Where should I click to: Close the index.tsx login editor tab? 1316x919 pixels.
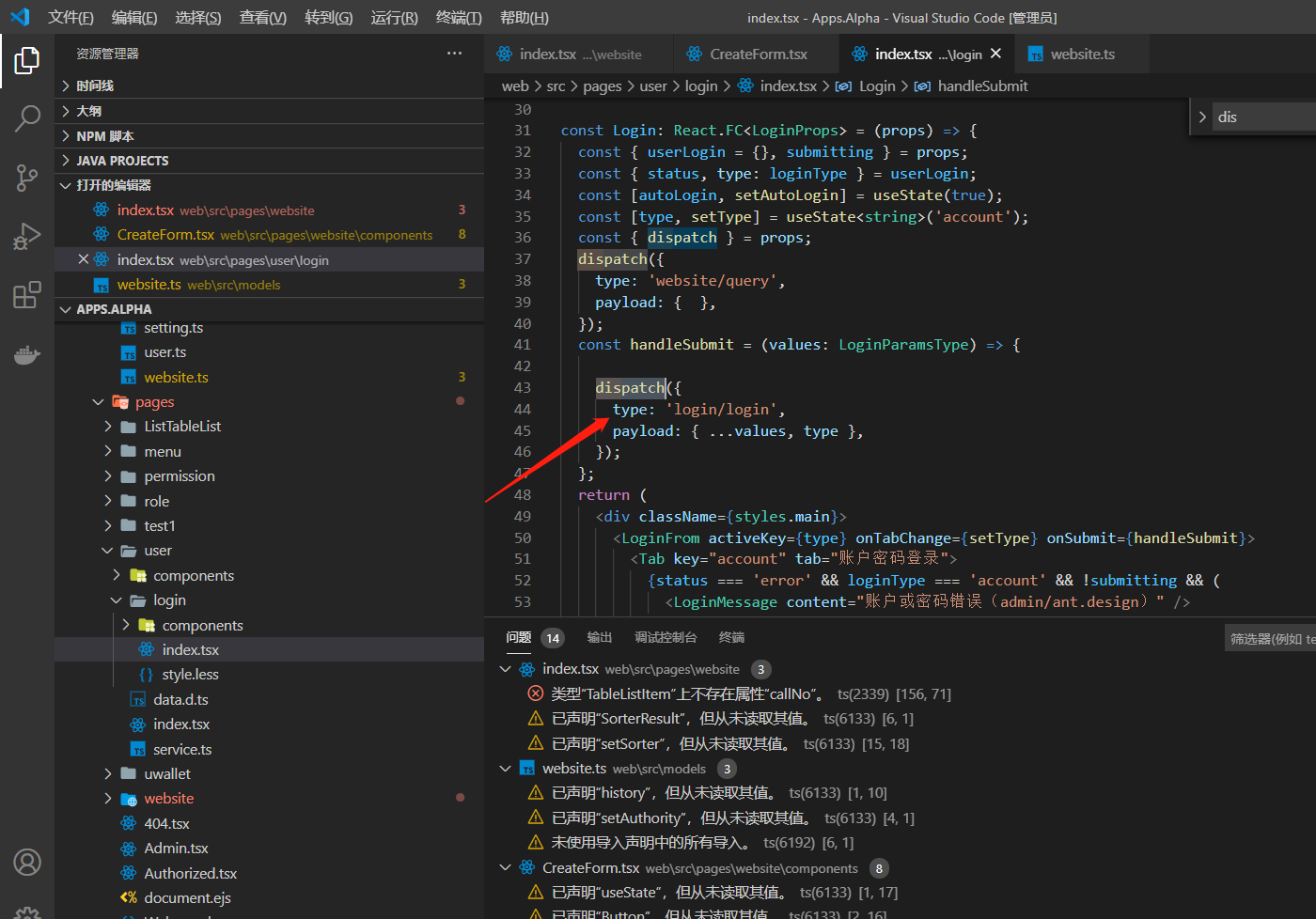click(x=995, y=54)
